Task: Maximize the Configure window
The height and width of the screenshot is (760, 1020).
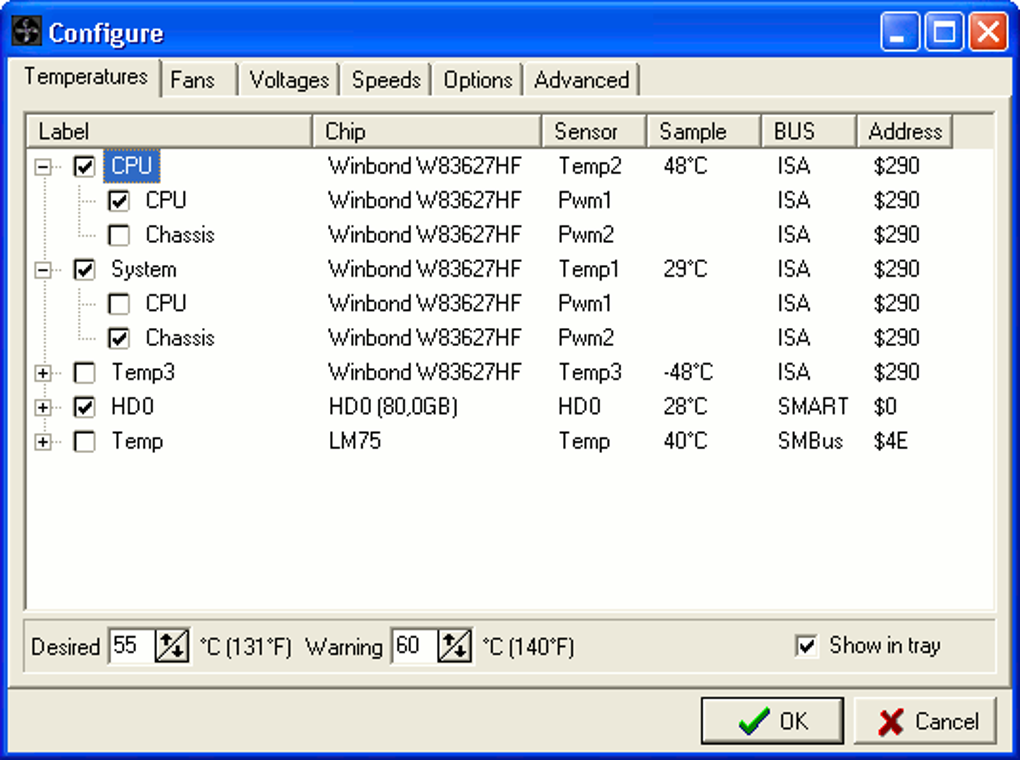Action: 944,31
